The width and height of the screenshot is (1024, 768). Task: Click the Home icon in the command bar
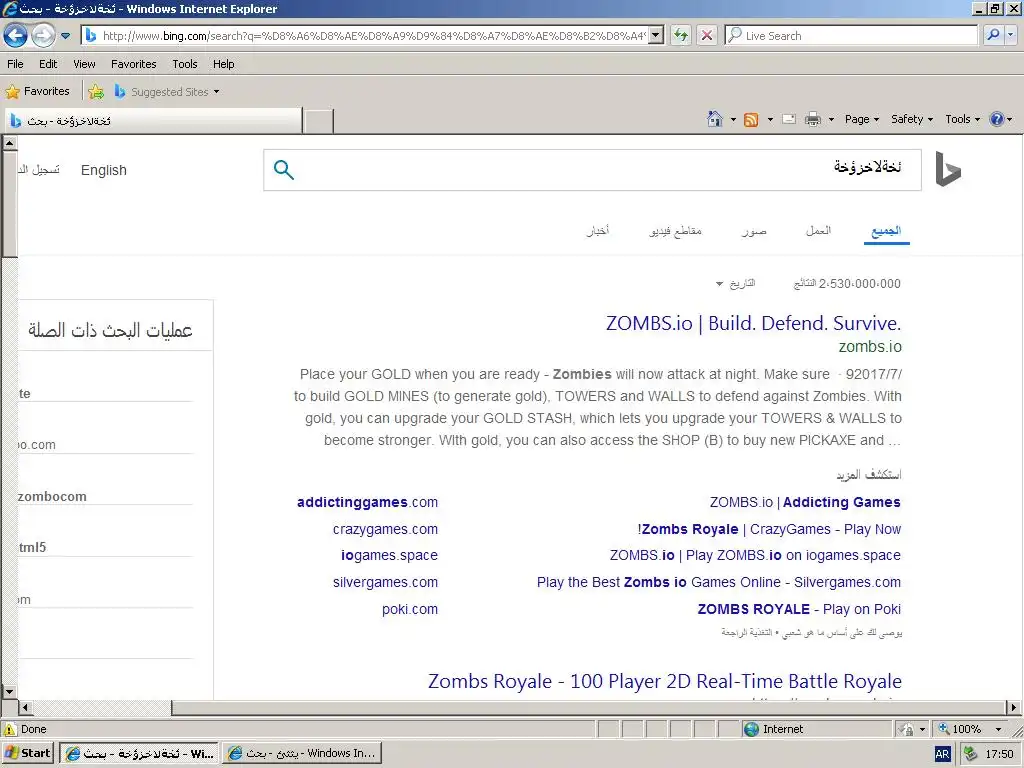pos(715,119)
